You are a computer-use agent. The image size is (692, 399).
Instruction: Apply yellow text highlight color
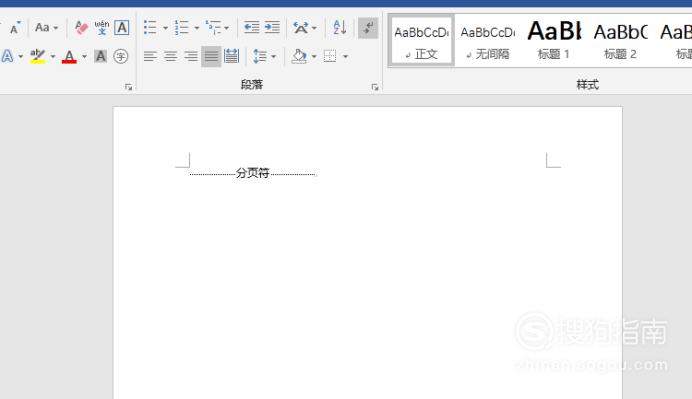point(38,56)
